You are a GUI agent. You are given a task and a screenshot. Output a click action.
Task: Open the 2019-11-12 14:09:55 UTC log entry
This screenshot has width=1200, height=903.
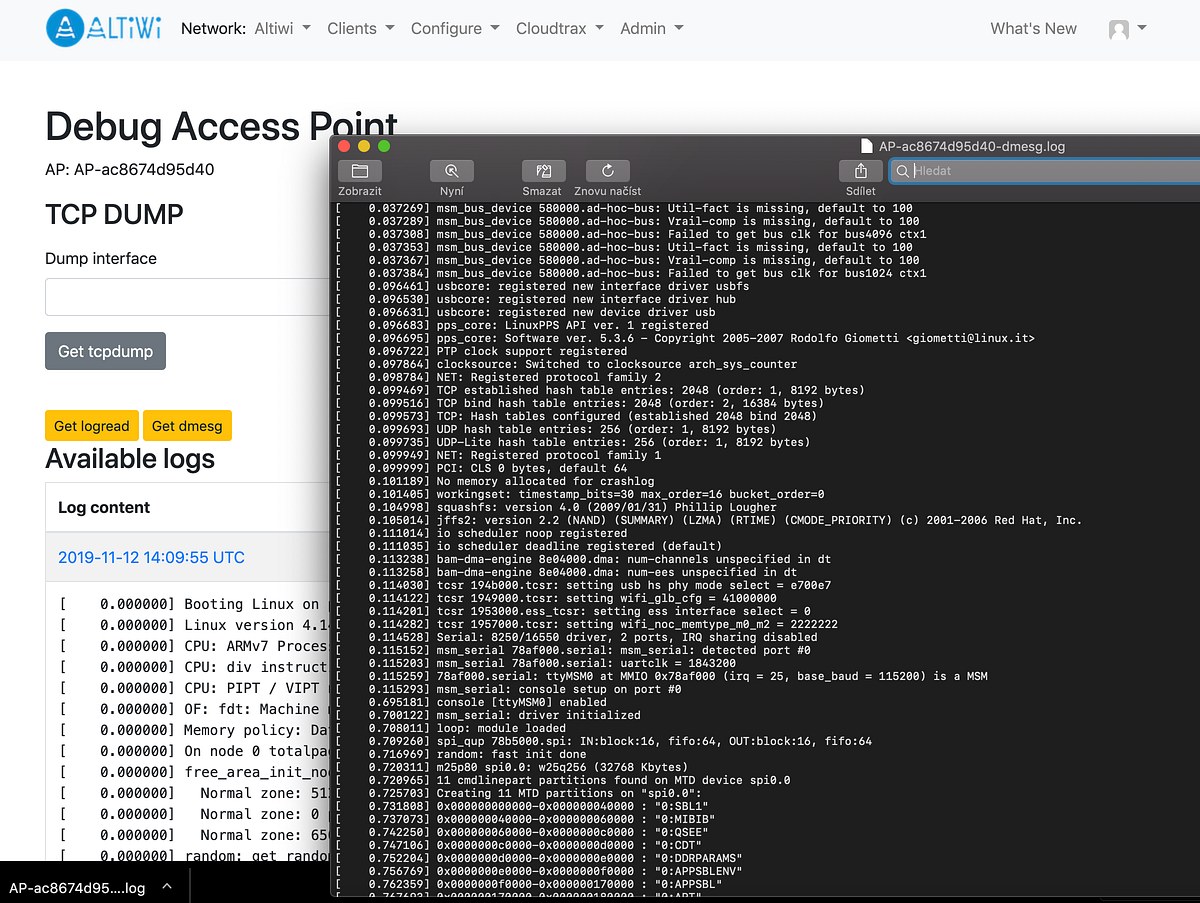point(151,557)
